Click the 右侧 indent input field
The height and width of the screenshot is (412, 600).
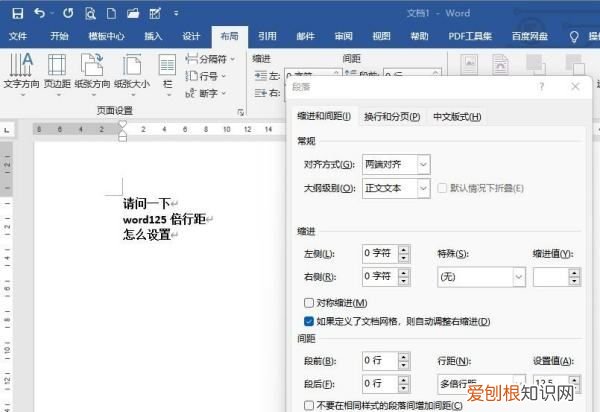(x=380, y=277)
